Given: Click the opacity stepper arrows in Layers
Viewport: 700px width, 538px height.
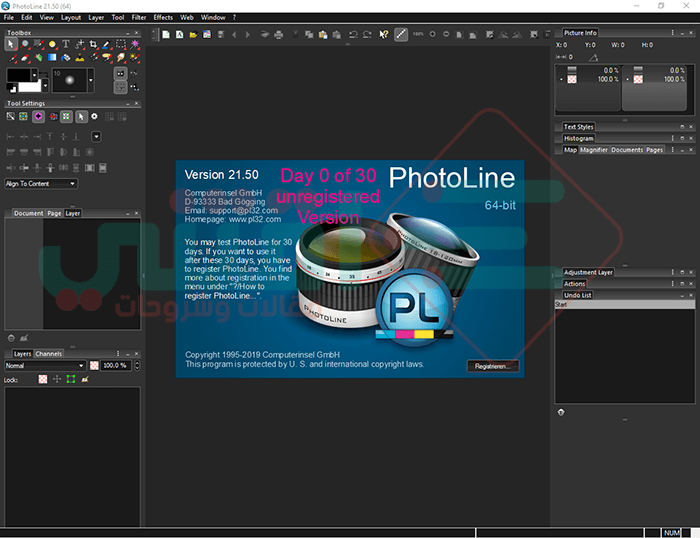Looking at the screenshot, I should pyautogui.click(x=137, y=366).
